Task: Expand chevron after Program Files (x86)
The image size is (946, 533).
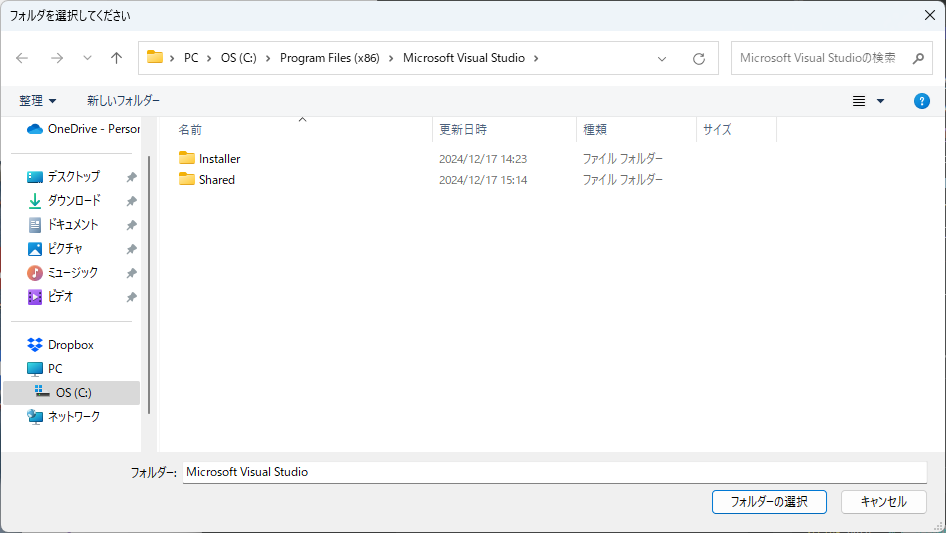Action: (391, 58)
